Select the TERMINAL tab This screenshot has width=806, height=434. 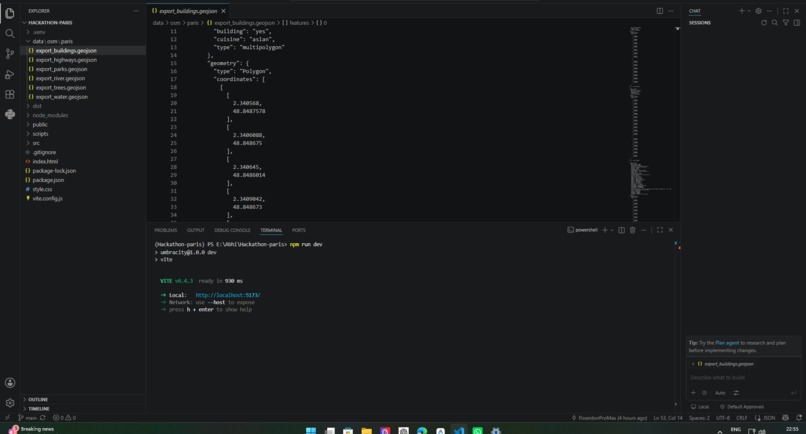pos(271,230)
